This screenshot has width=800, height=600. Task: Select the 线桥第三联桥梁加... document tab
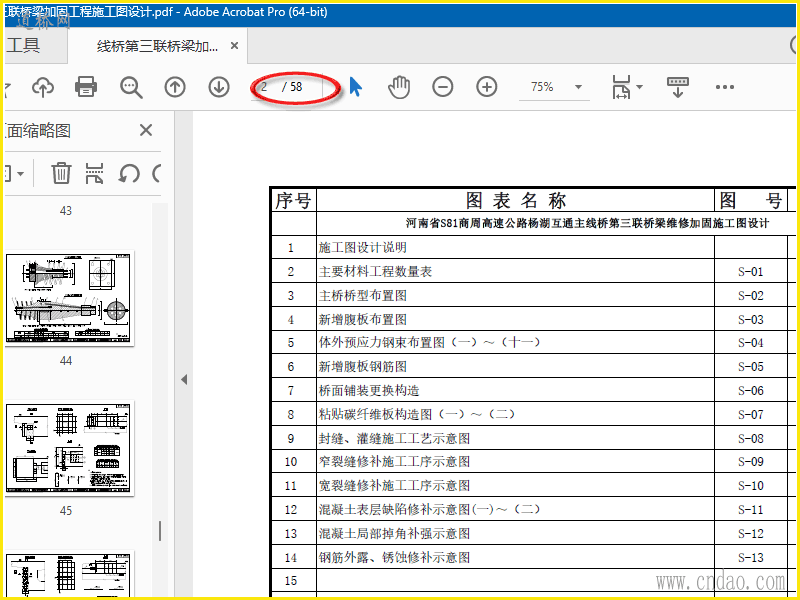click(x=157, y=46)
